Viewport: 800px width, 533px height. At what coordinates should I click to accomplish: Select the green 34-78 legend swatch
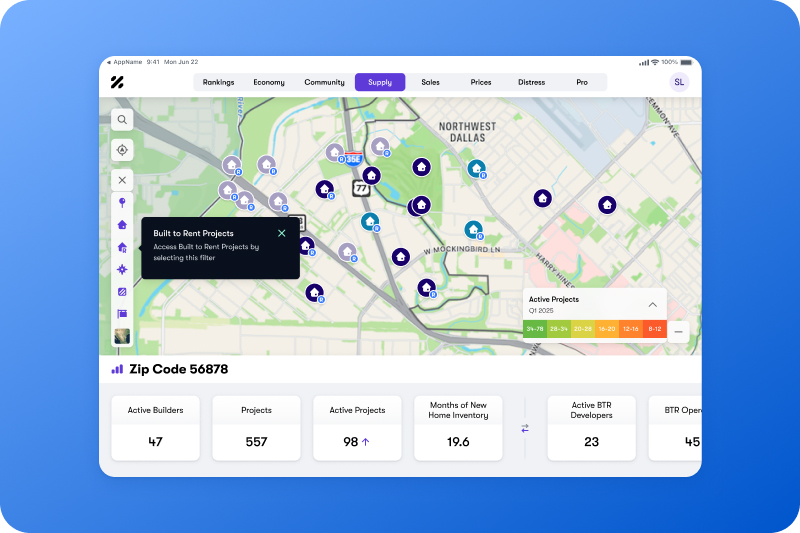click(x=535, y=329)
